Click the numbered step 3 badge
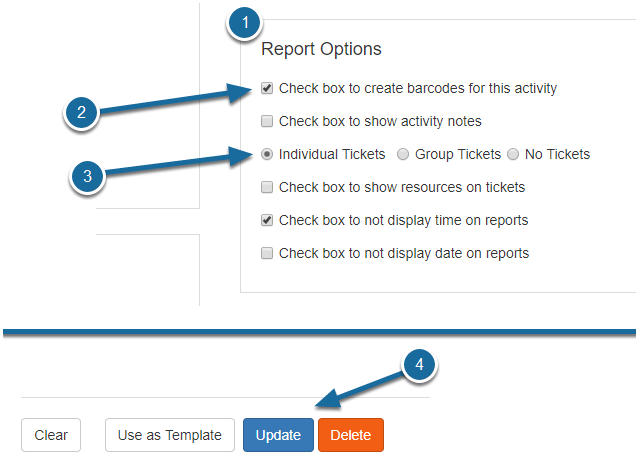Viewport: 639px width, 470px height. pyautogui.click(x=87, y=177)
